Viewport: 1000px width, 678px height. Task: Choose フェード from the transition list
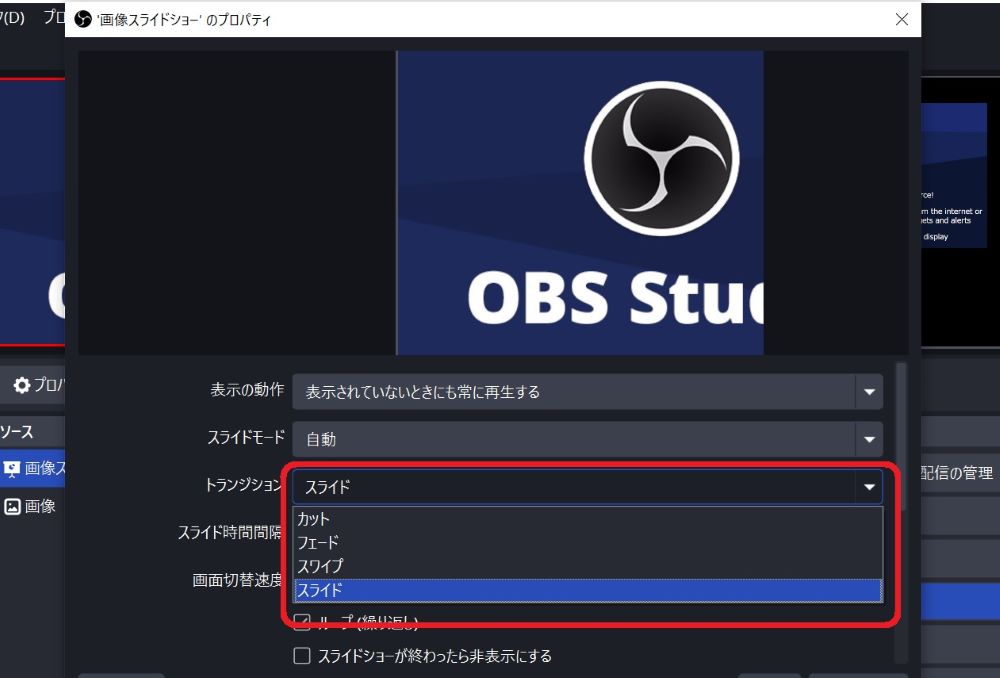pyautogui.click(x=587, y=543)
